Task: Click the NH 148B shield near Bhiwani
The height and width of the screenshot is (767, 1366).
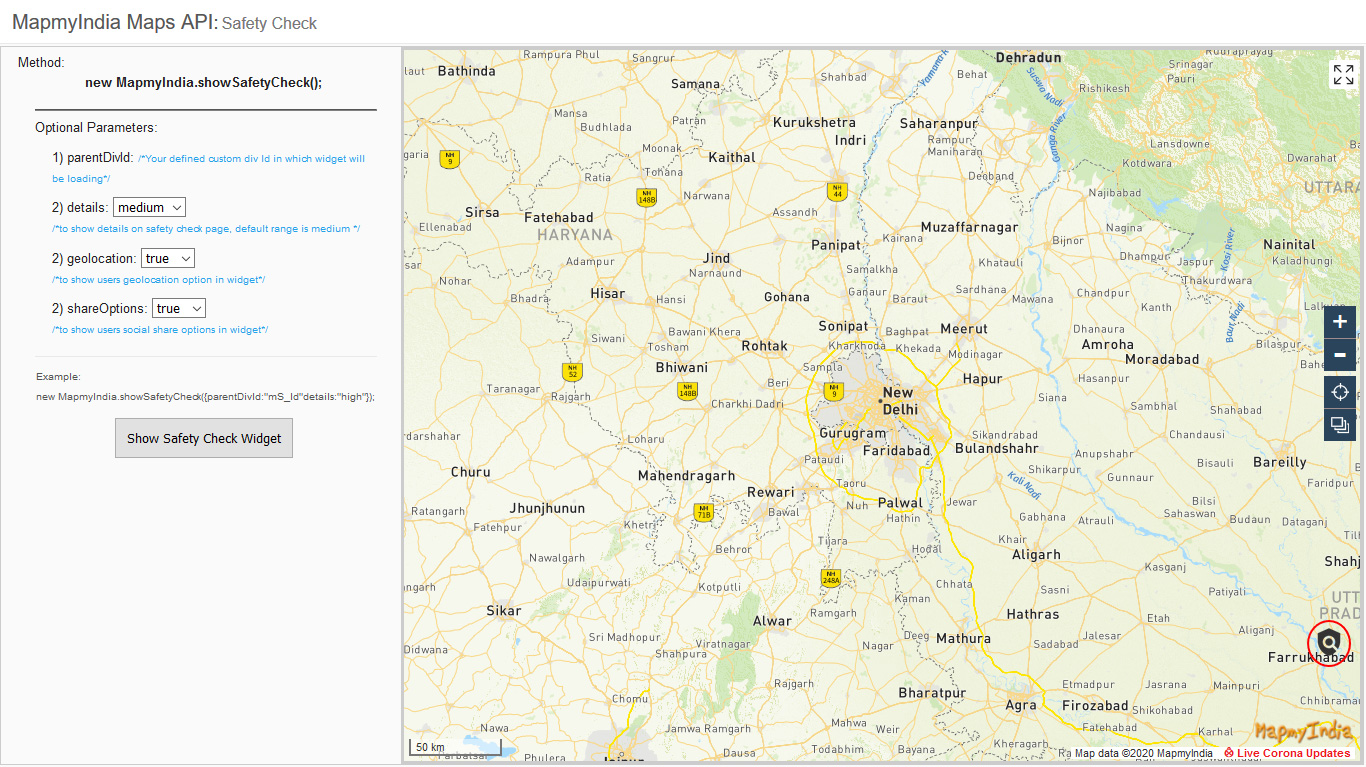Action: coord(687,391)
